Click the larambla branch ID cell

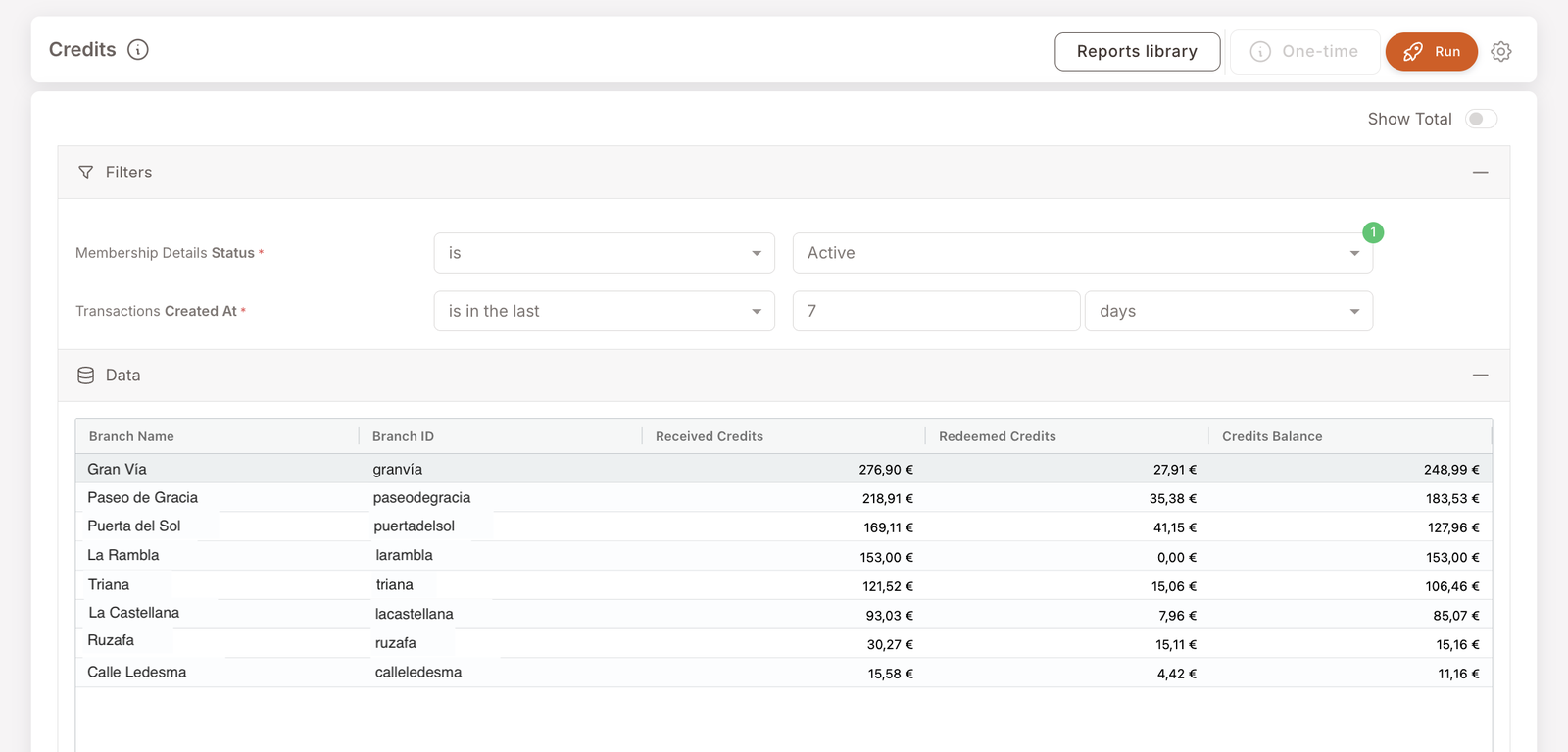[x=405, y=555]
